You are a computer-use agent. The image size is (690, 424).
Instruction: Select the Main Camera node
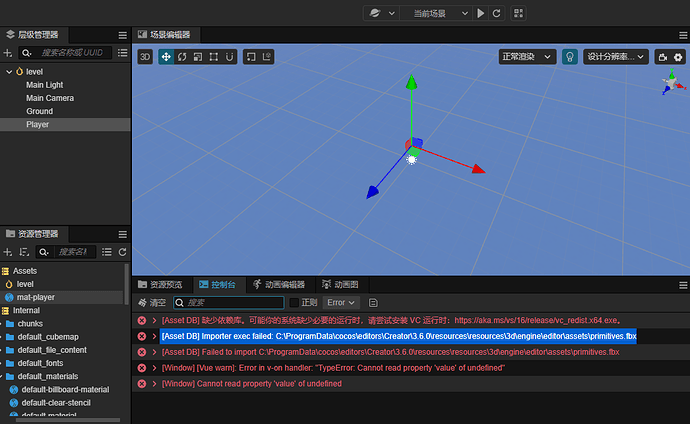50,98
